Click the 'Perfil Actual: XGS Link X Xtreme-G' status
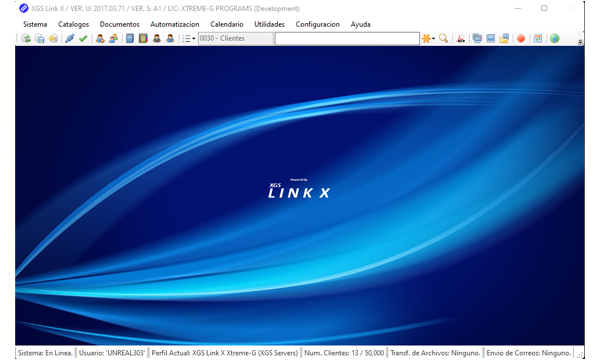The image size is (600, 360). click(x=225, y=353)
